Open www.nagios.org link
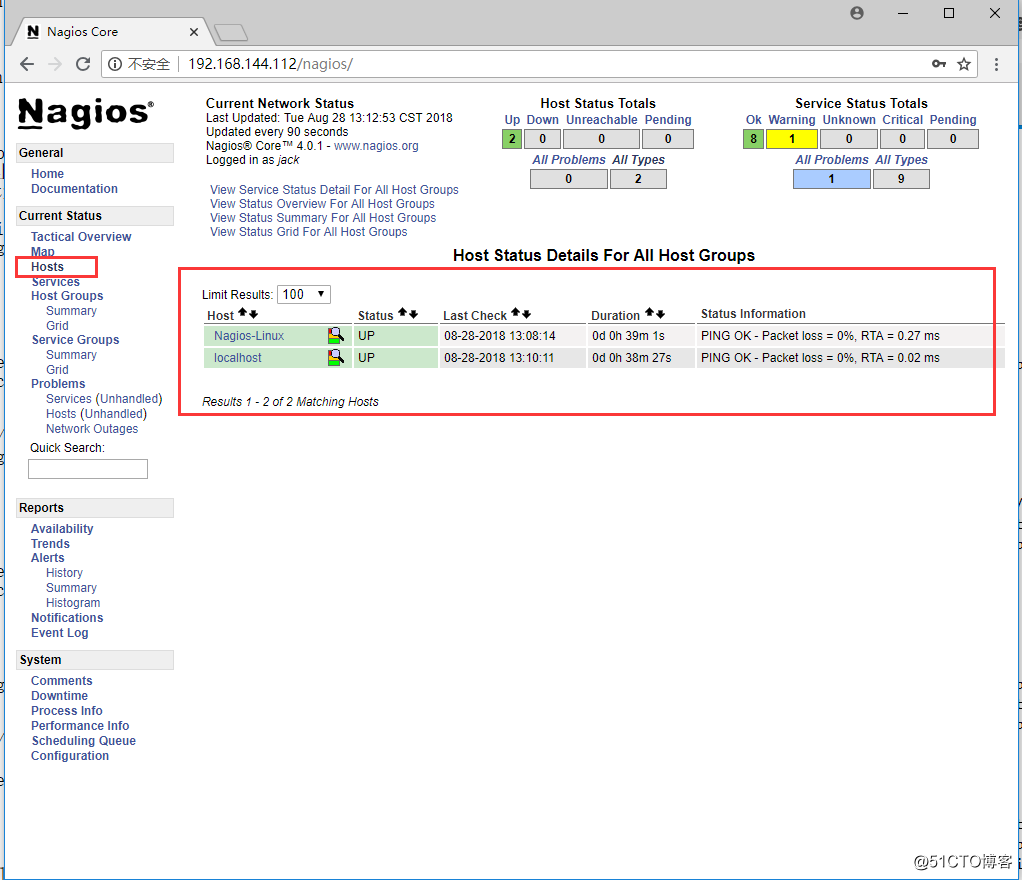 pyautogui.click(x=376, y=146)
